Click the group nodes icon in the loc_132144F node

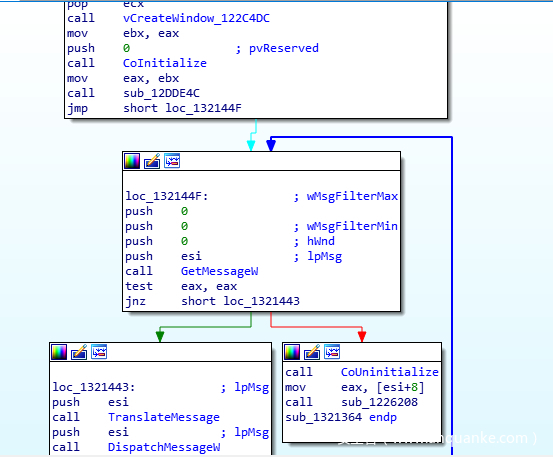[172, 161]
